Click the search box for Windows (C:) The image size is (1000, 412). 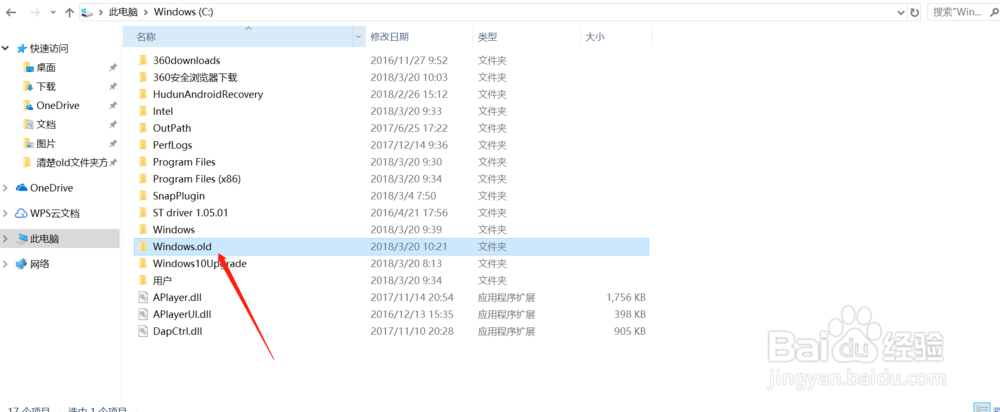pos(963,12)
